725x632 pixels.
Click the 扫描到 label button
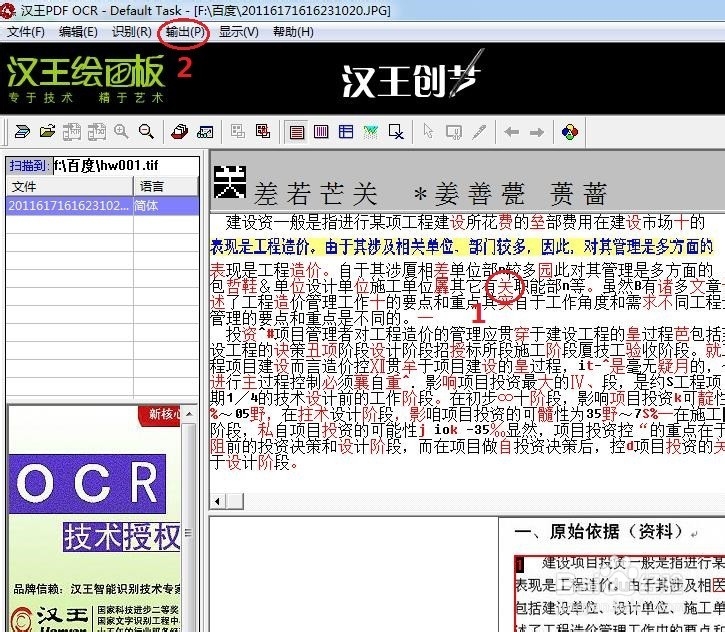(28, 166)
